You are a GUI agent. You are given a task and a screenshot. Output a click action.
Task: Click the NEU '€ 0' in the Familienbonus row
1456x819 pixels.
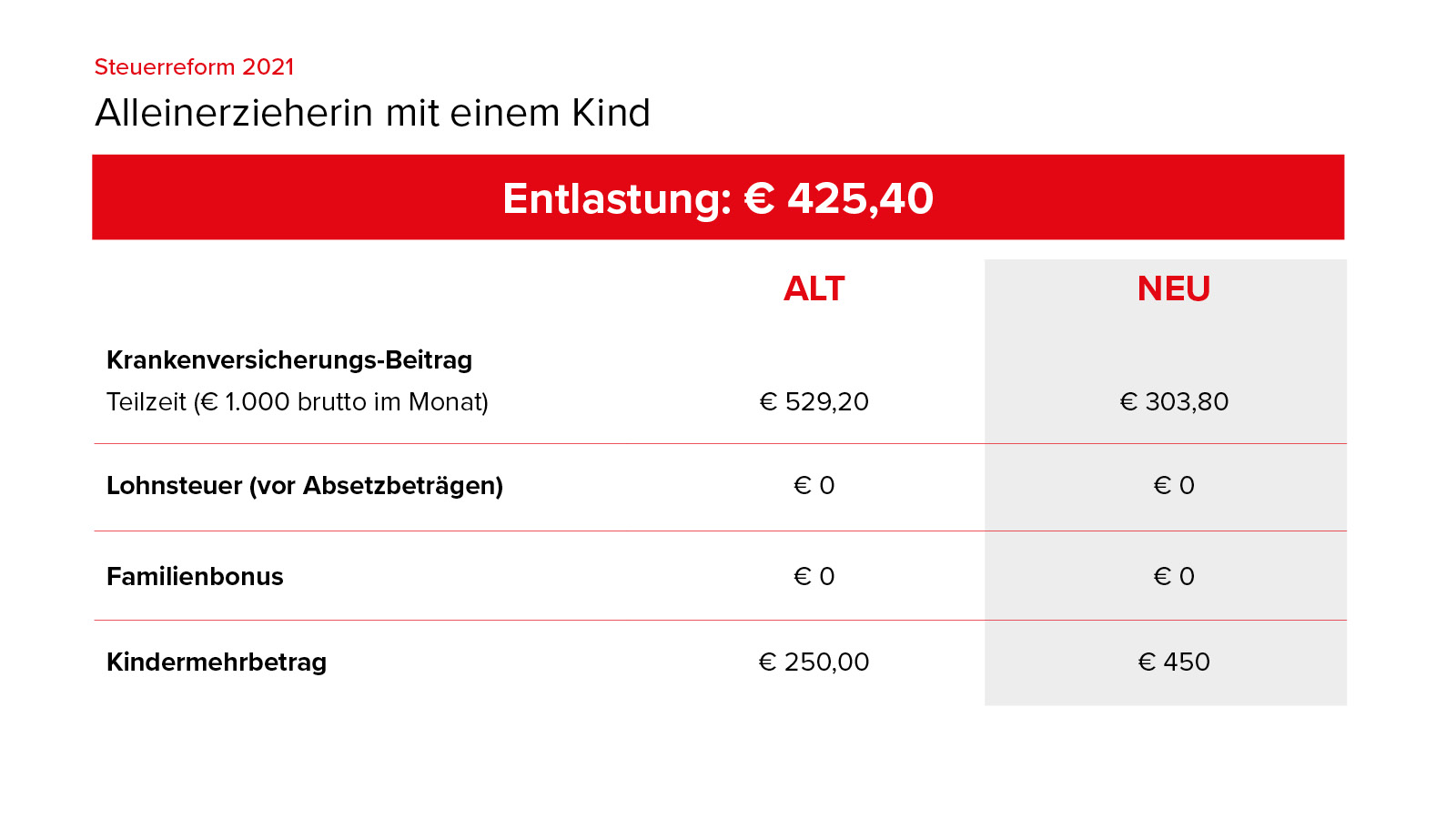point(1174,577)
